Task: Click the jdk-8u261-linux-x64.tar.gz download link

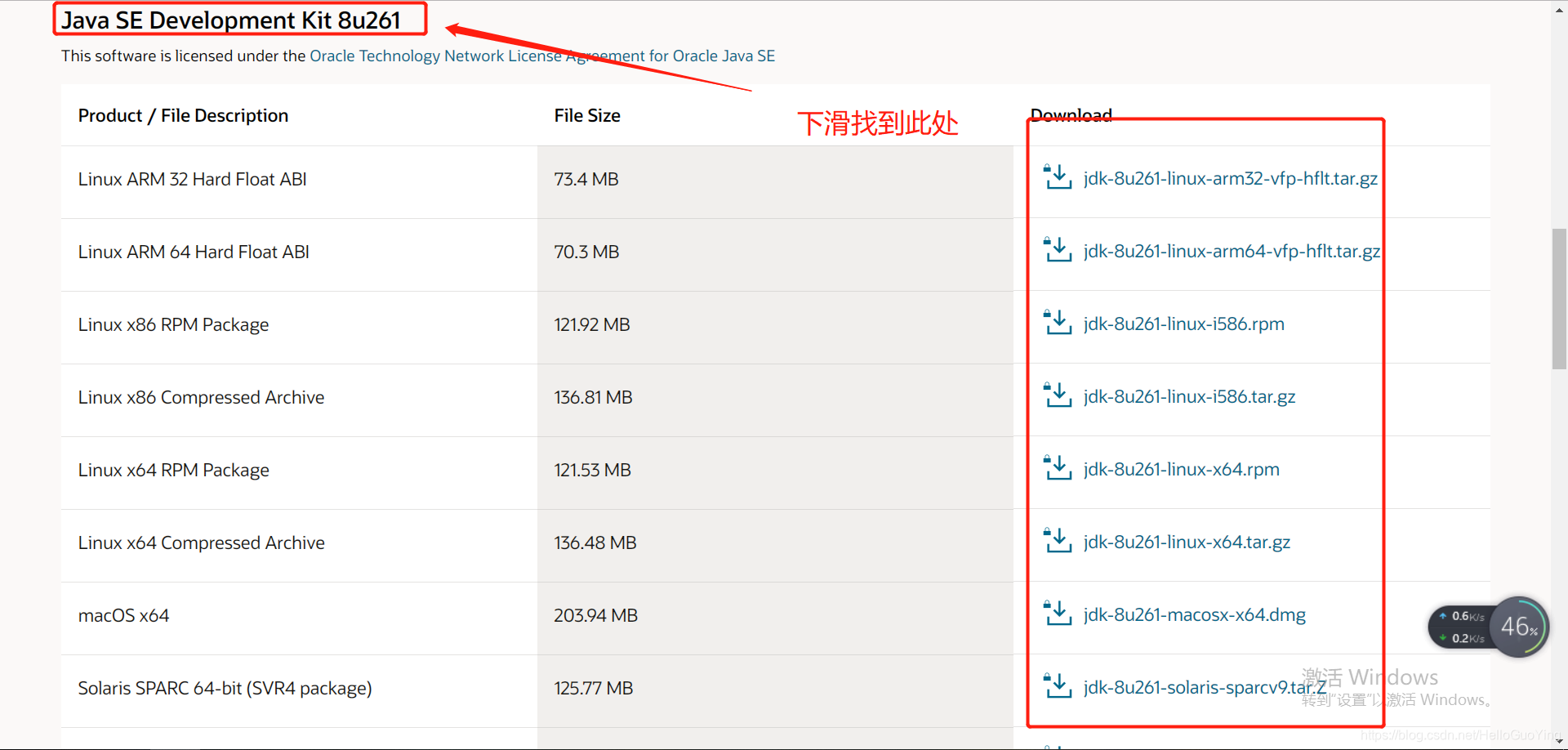Action: pos(1187,542)
